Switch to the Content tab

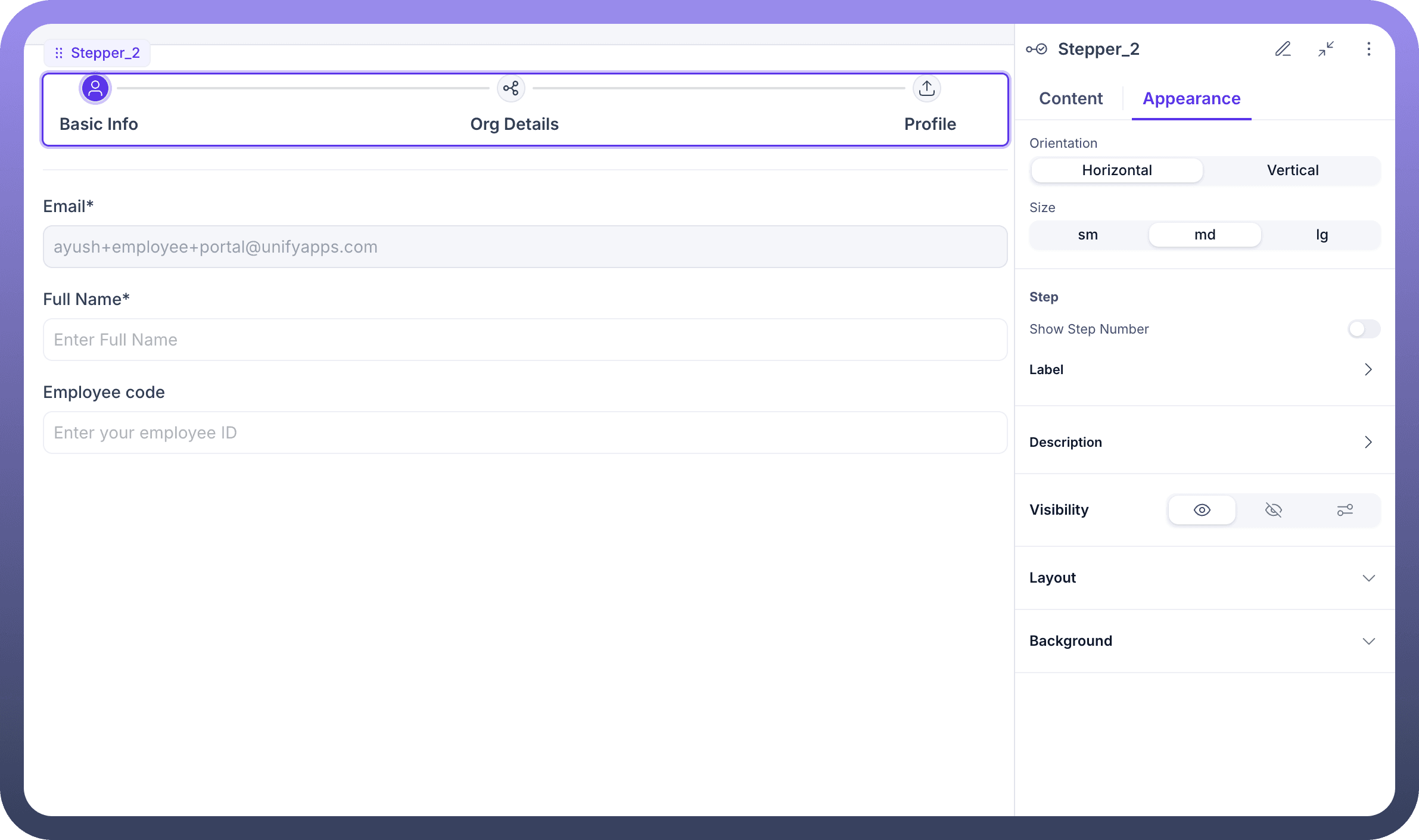(x=1071, y=98)
